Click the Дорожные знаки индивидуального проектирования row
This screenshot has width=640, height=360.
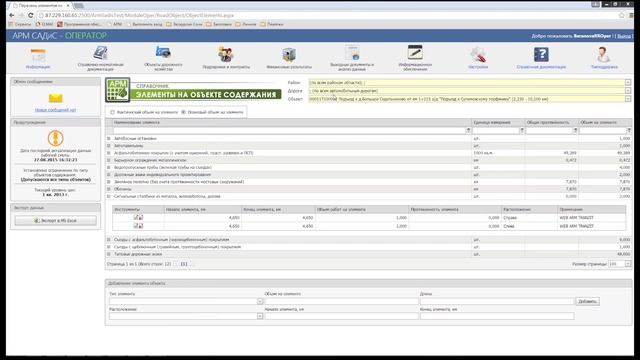point(369,175)
